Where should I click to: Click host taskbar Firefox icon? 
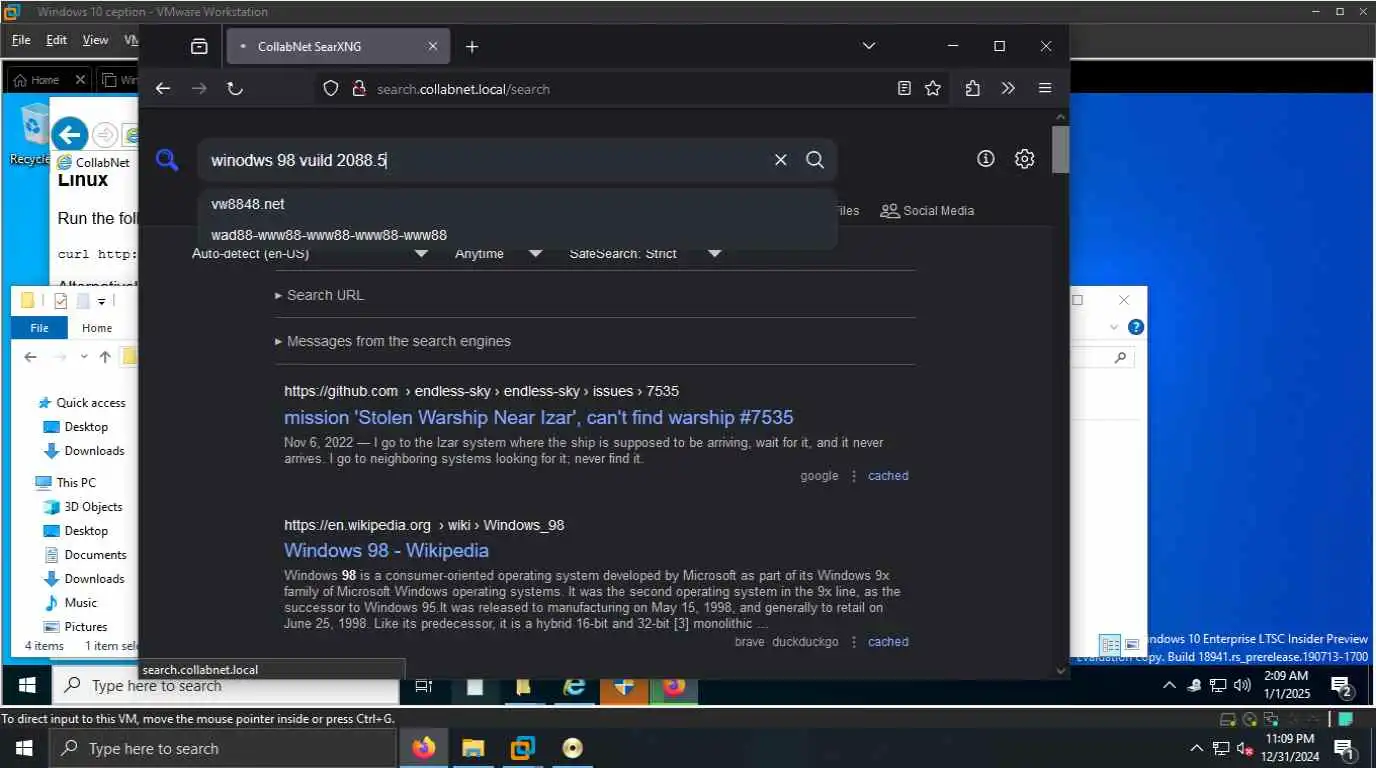point(424,748)
